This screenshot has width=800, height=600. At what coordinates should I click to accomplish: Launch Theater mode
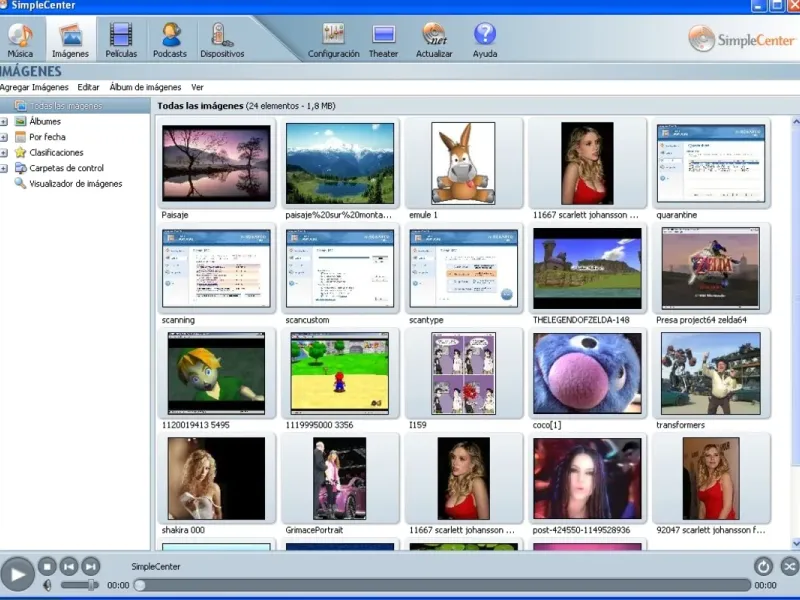click(383, 40)
